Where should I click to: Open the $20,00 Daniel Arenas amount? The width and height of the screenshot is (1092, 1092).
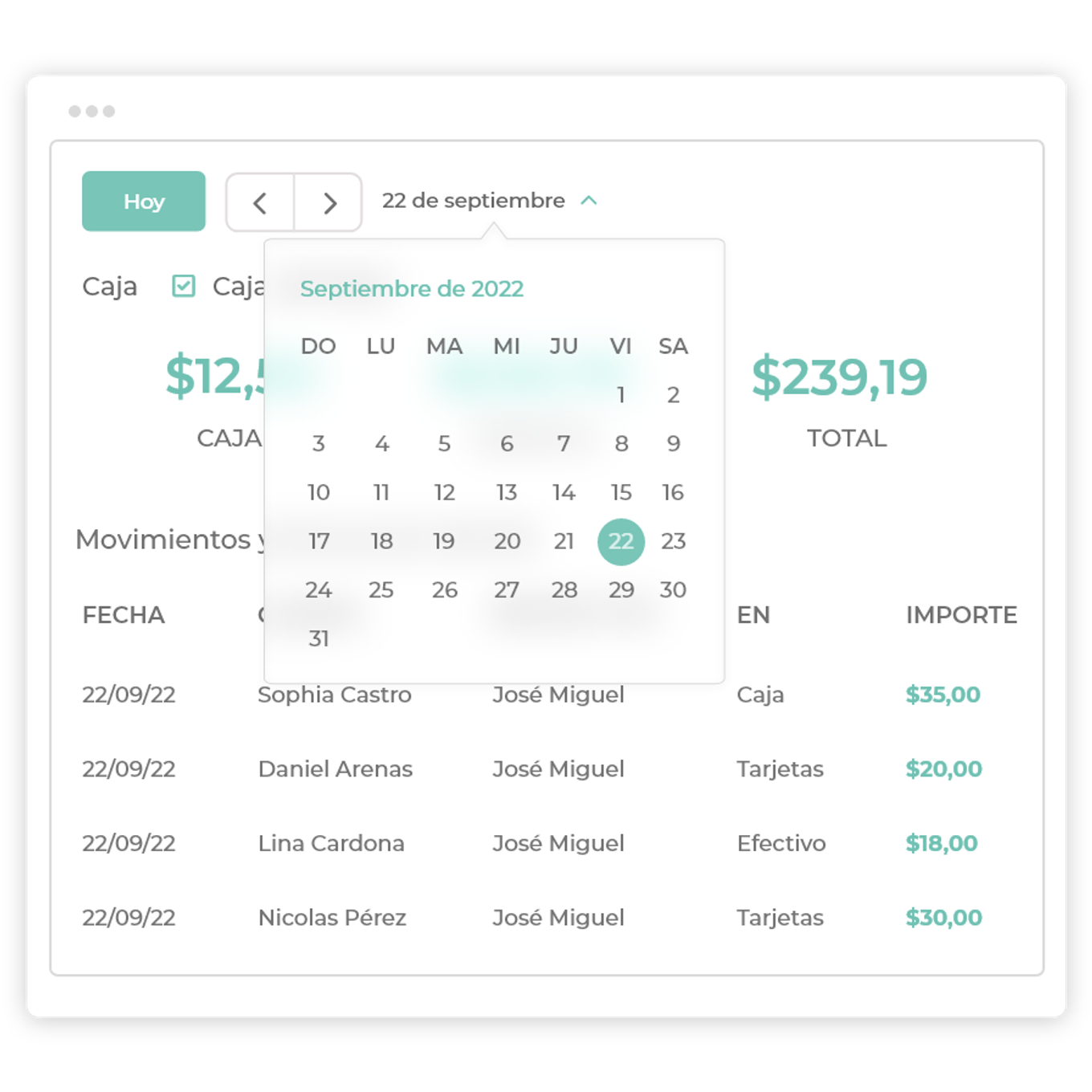point(943,769)
